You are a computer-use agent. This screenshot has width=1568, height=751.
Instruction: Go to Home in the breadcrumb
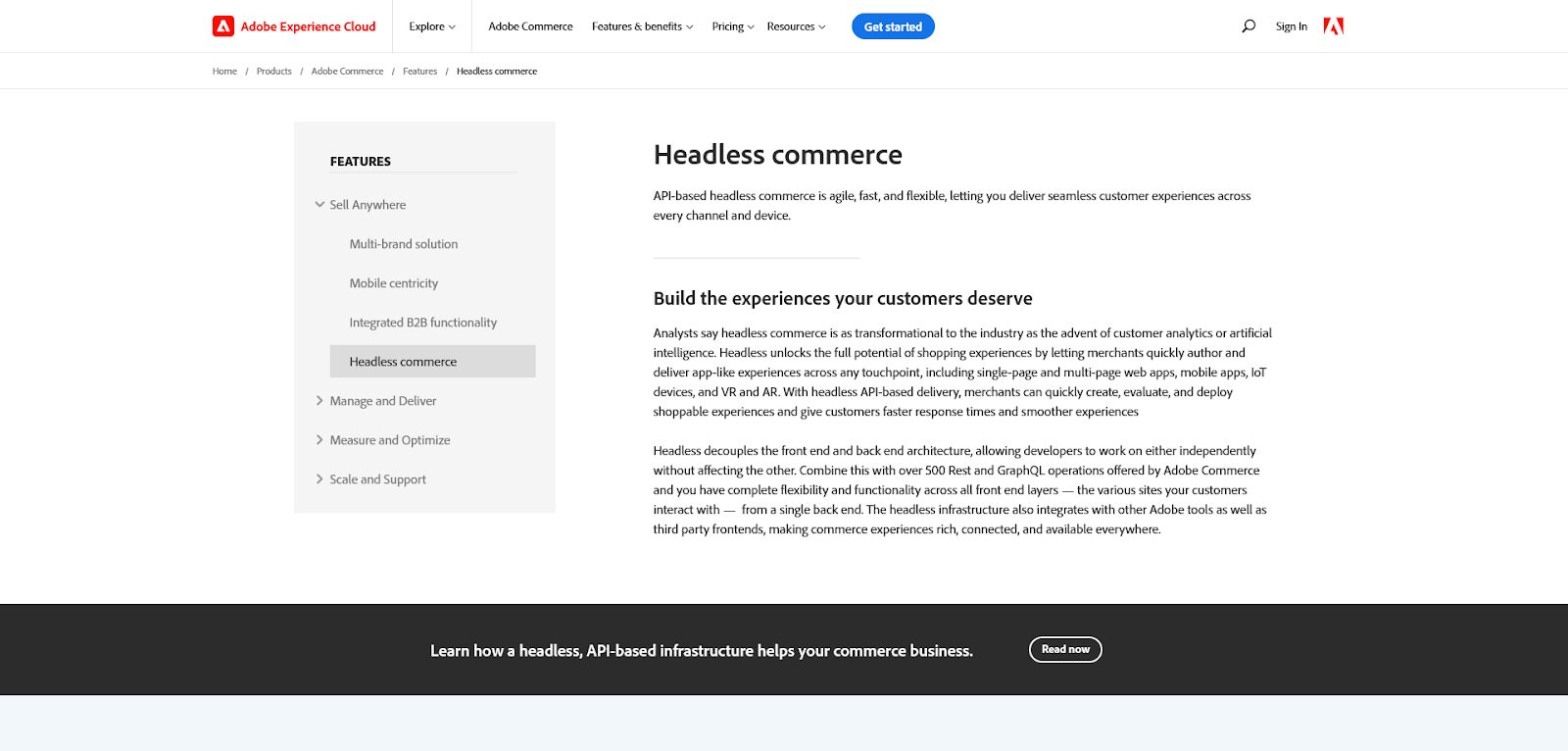pos(224,72)
